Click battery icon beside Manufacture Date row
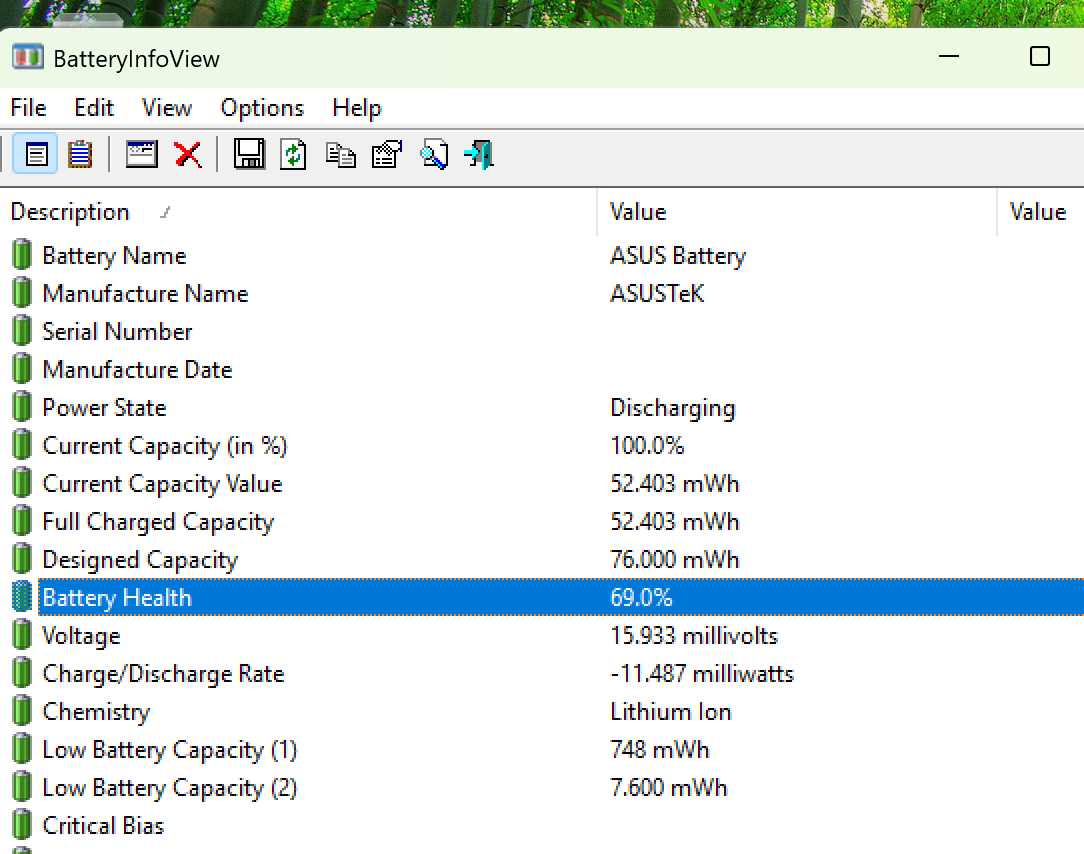The width and height of the screenshot is (1084, 854). 22,369
